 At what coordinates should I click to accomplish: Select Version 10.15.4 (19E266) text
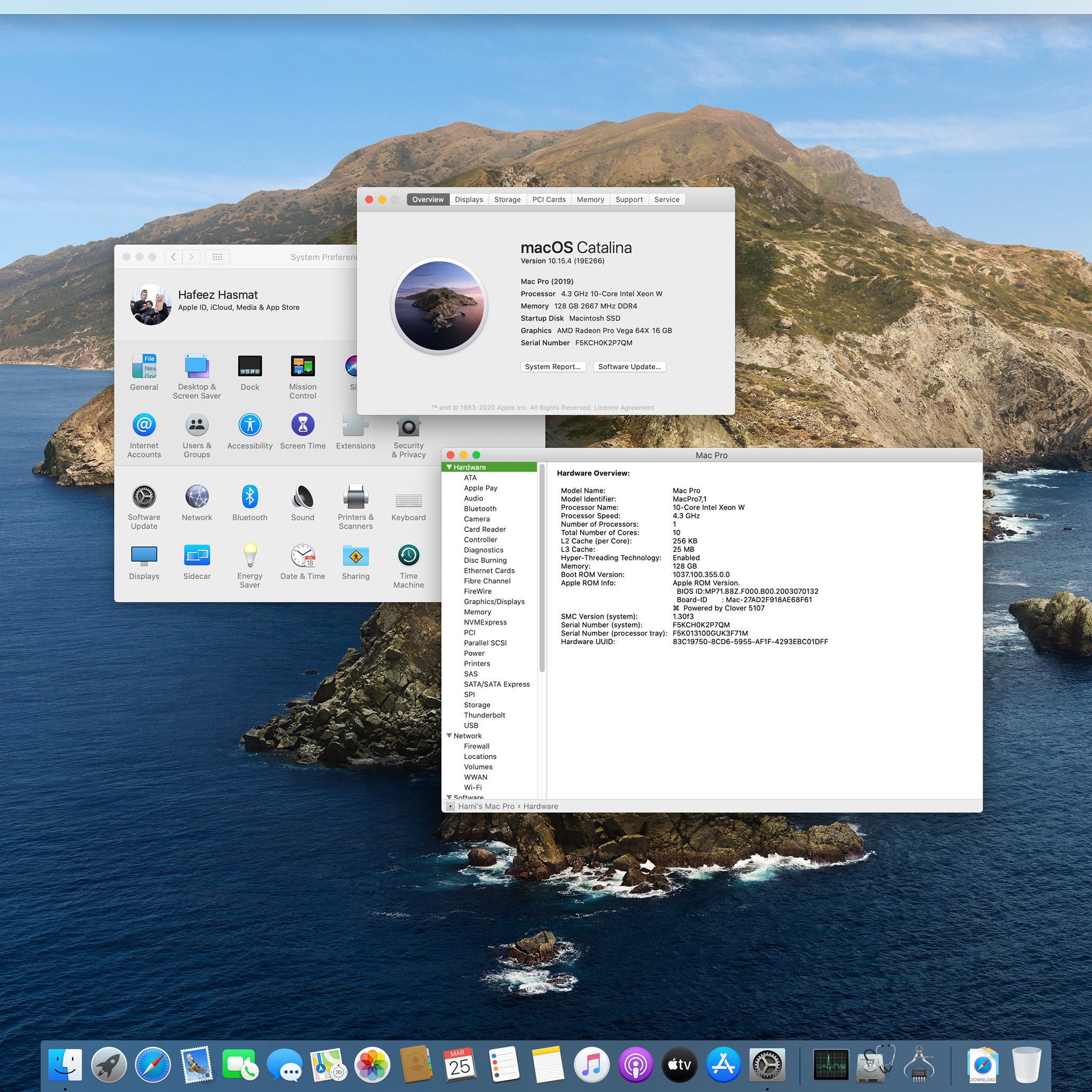point(563,261)
